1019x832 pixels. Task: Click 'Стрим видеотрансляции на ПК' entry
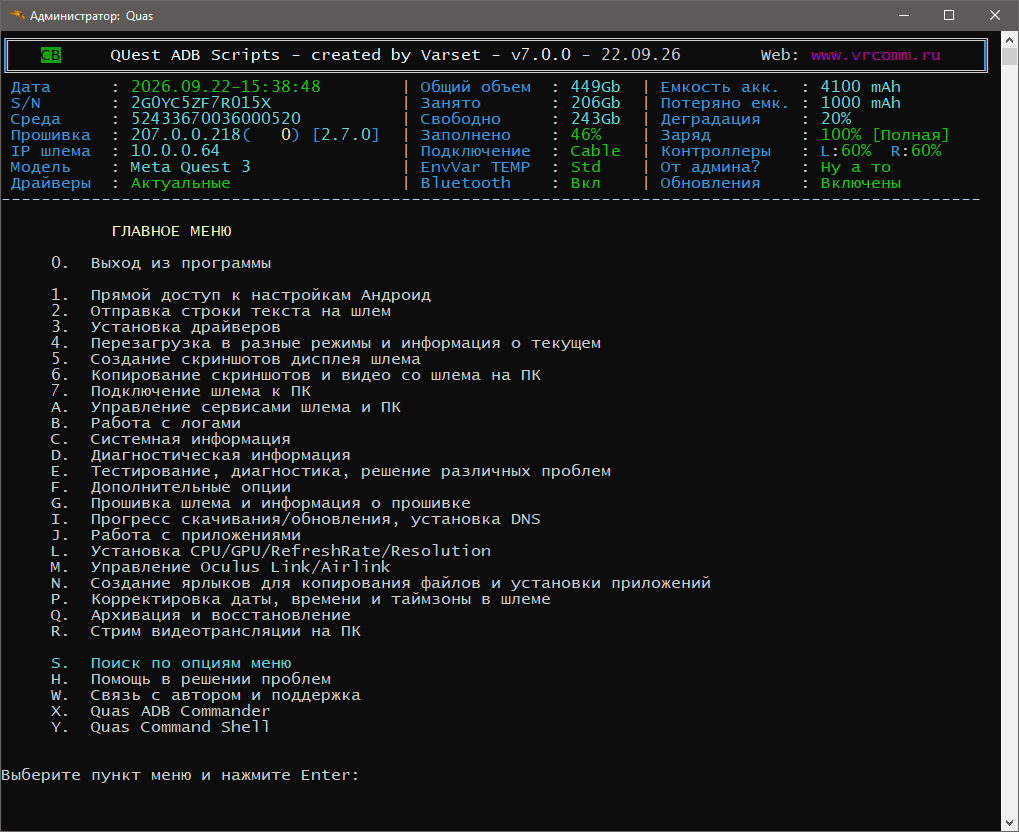(206, 631)
